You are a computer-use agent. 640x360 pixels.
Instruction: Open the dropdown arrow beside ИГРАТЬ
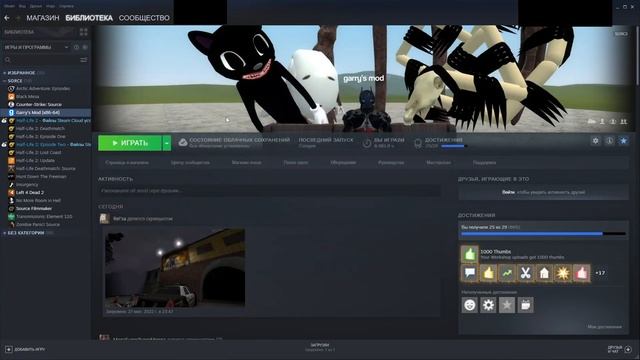click(x=167, y=143)
